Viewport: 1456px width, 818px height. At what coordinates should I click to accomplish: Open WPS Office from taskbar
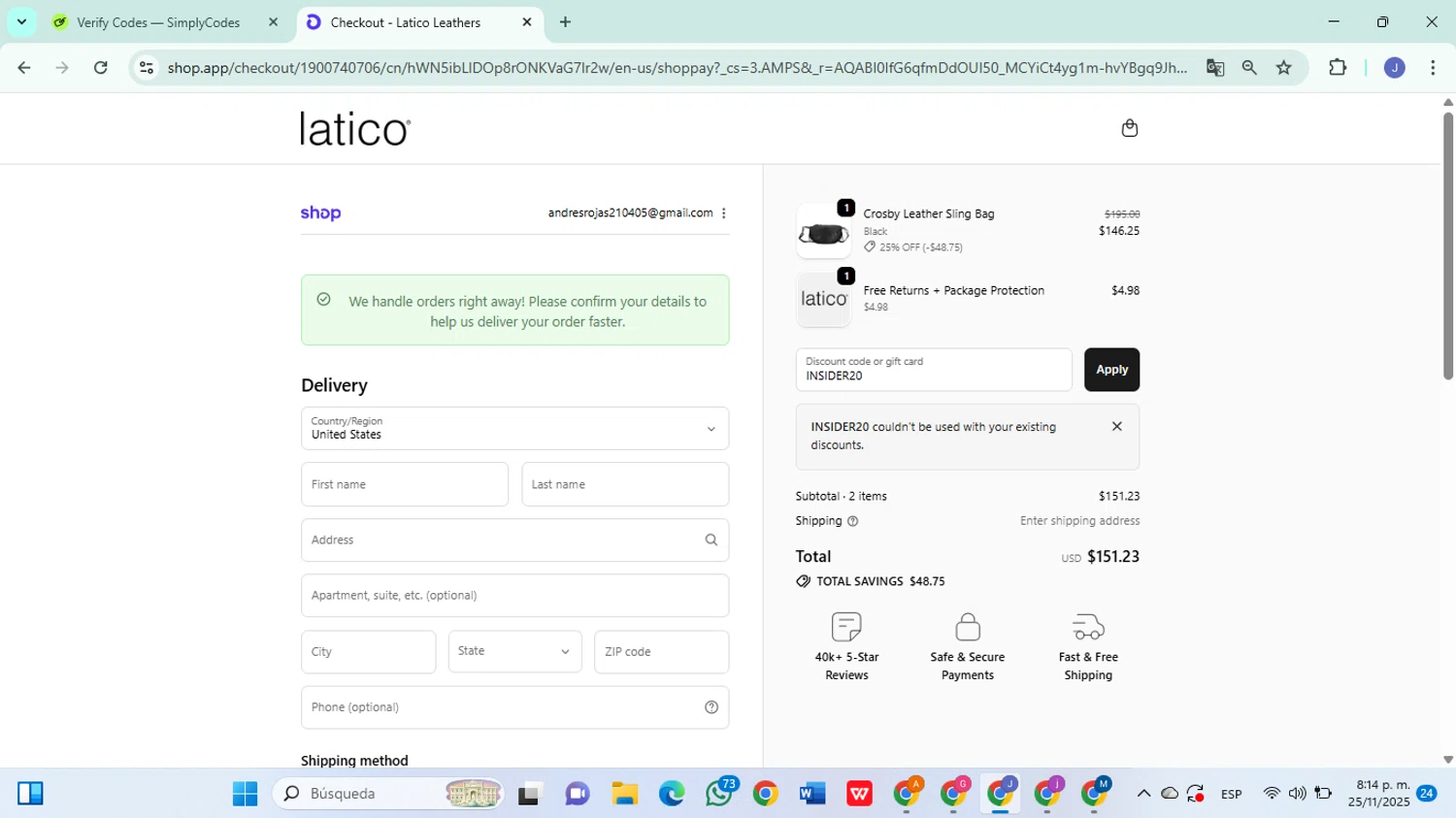859,794
